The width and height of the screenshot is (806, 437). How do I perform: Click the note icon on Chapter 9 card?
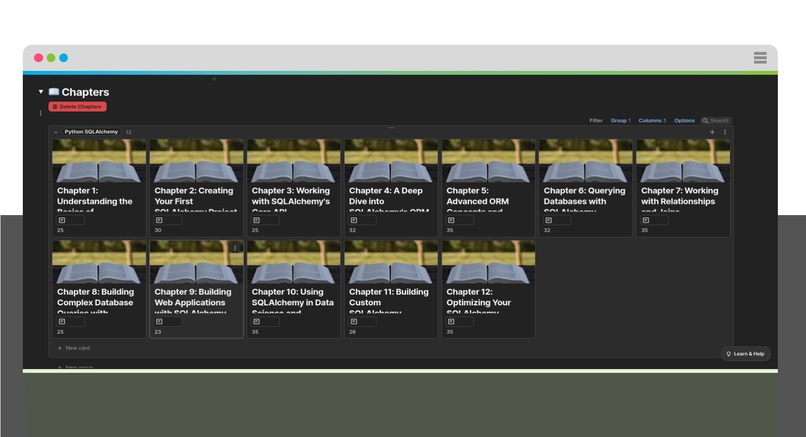[x=159, y=322]
